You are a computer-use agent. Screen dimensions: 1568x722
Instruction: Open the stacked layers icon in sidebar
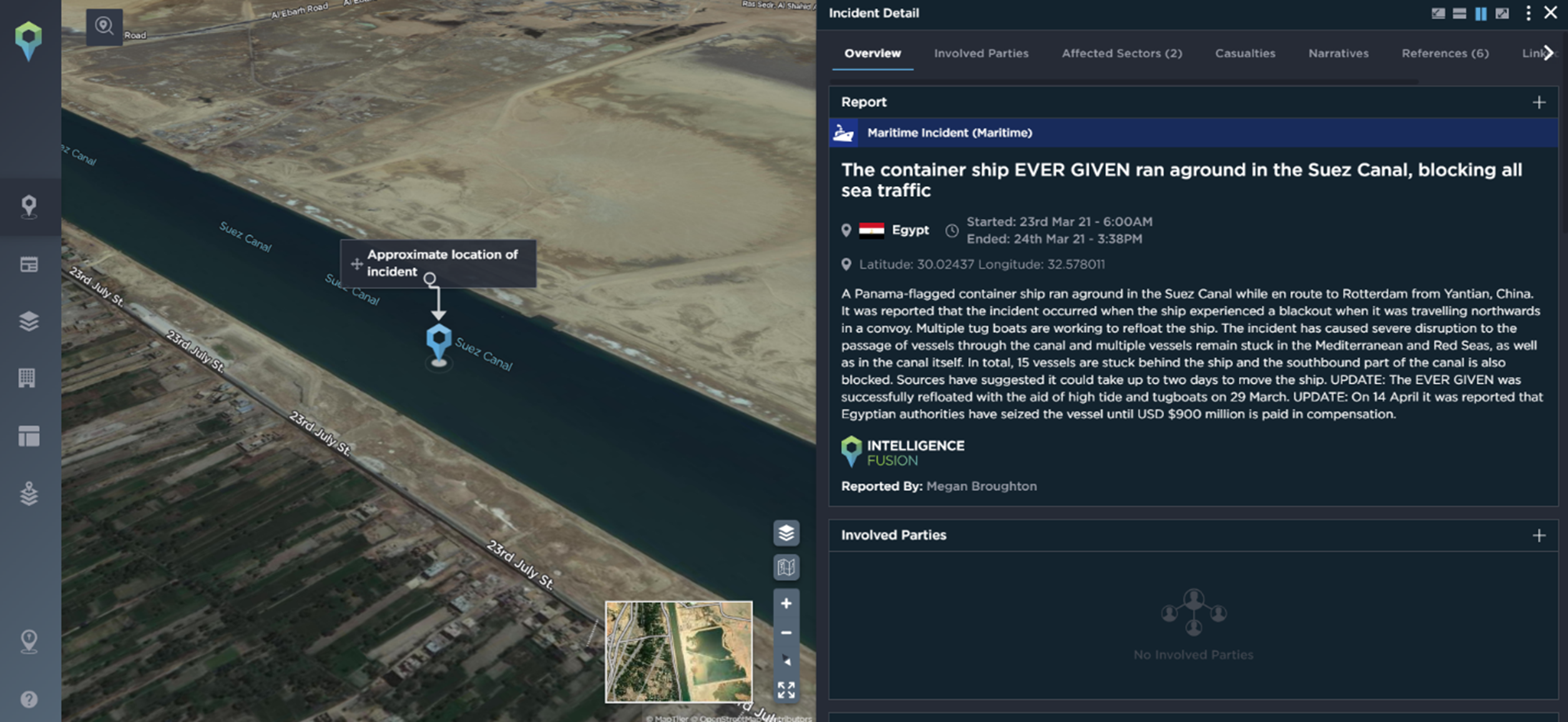(x=29, y=321)
